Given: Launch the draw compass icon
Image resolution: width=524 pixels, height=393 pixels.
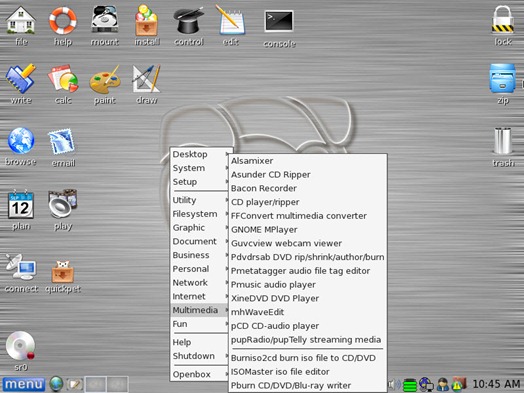Looking at the screenshot, I should 146,79.
